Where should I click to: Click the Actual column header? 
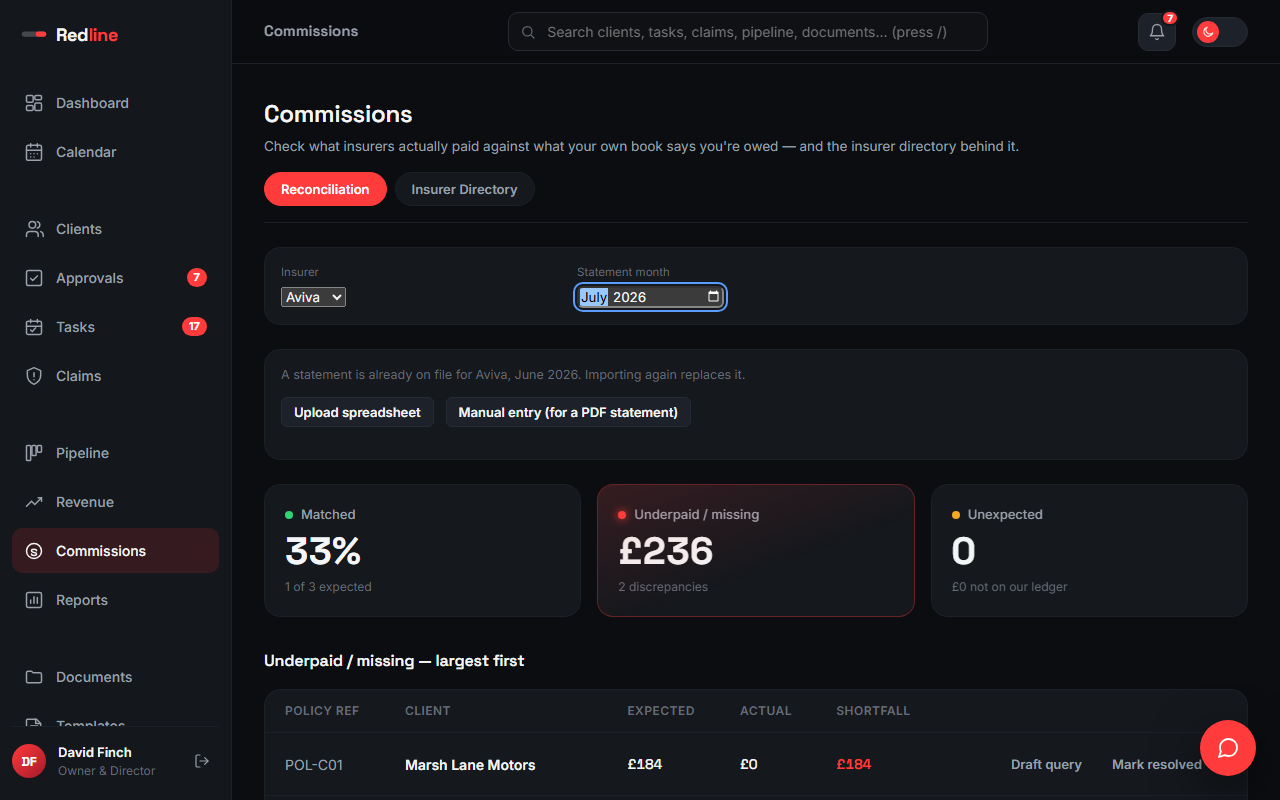pos(766,711)
